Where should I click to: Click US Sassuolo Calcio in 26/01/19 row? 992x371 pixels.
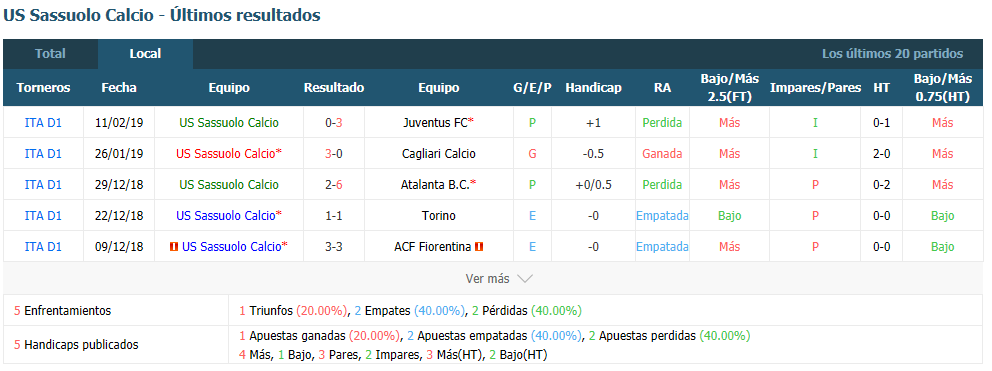(x=228, y=154)
